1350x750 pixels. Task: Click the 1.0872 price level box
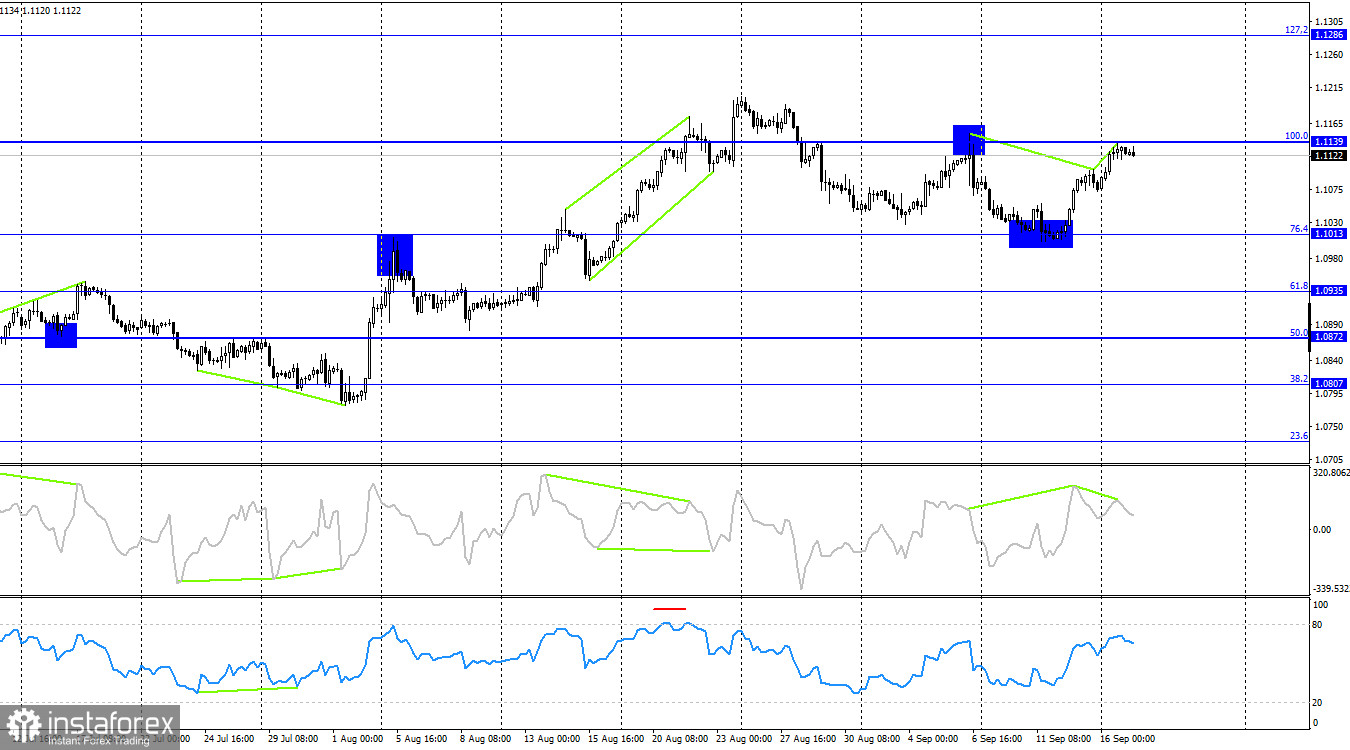click(1329, 337)
